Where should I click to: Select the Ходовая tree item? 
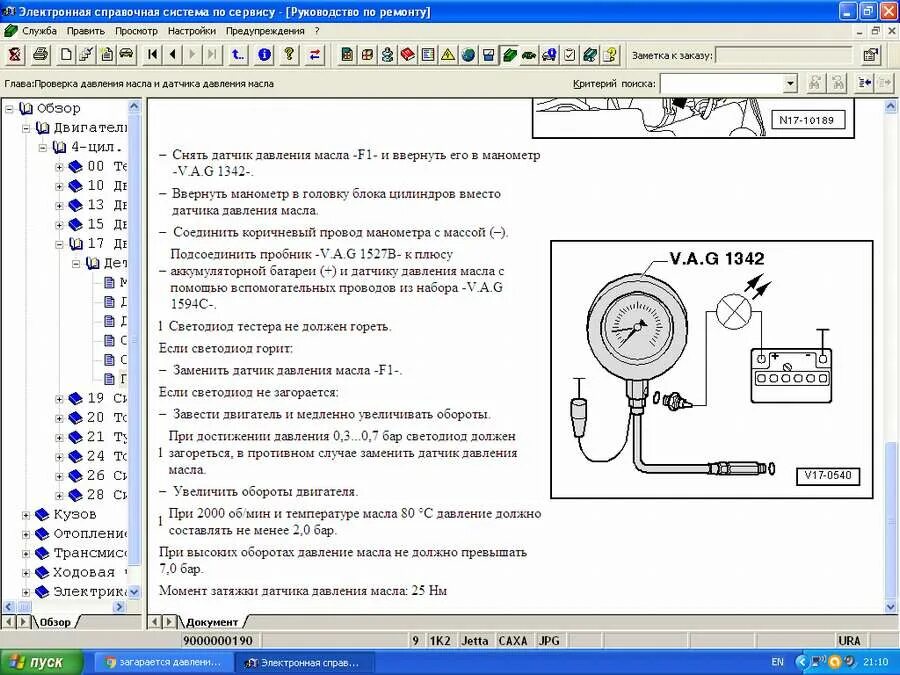[81, 572]
